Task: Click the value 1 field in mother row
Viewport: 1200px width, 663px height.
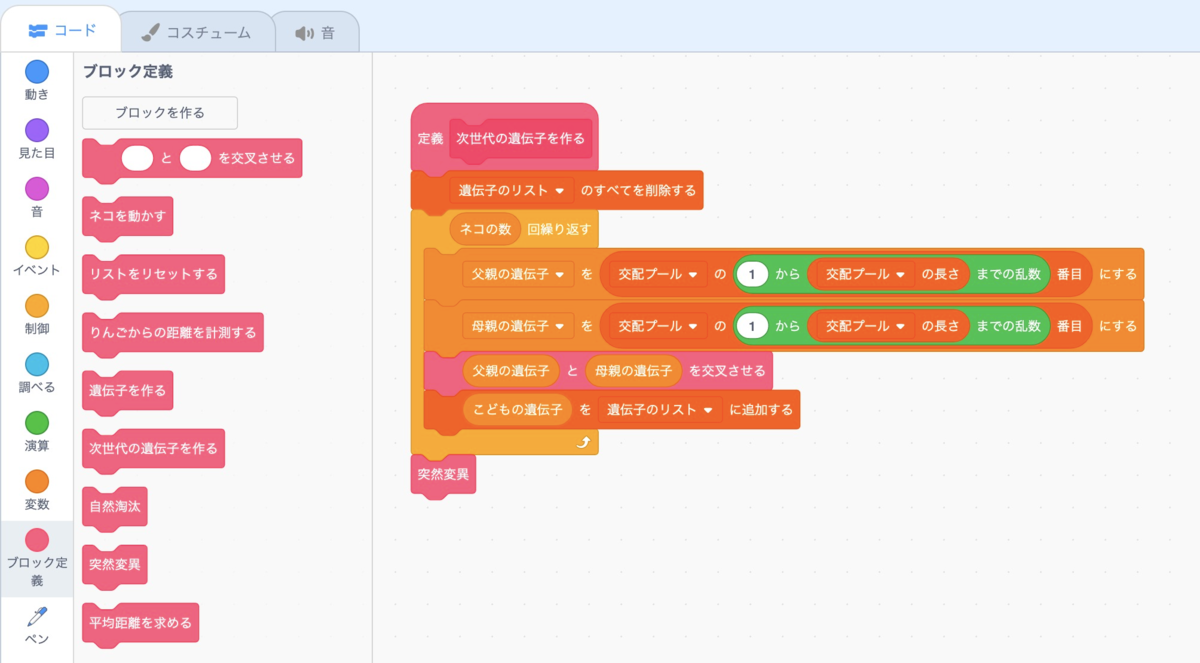Action: pos(751,326)
